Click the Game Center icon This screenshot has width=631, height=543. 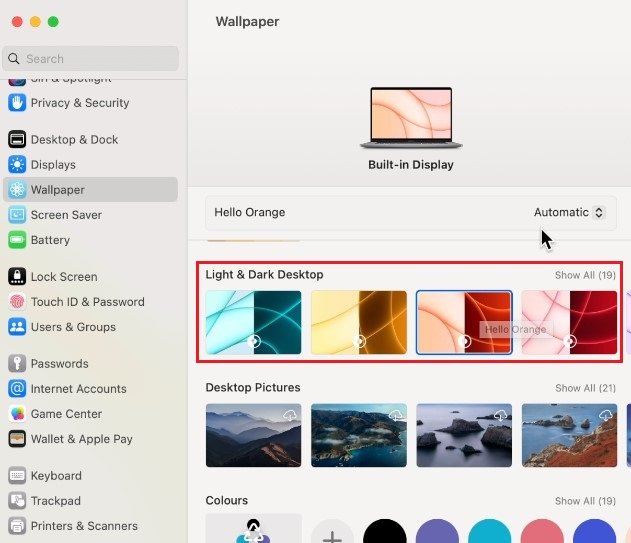point(17,413)
